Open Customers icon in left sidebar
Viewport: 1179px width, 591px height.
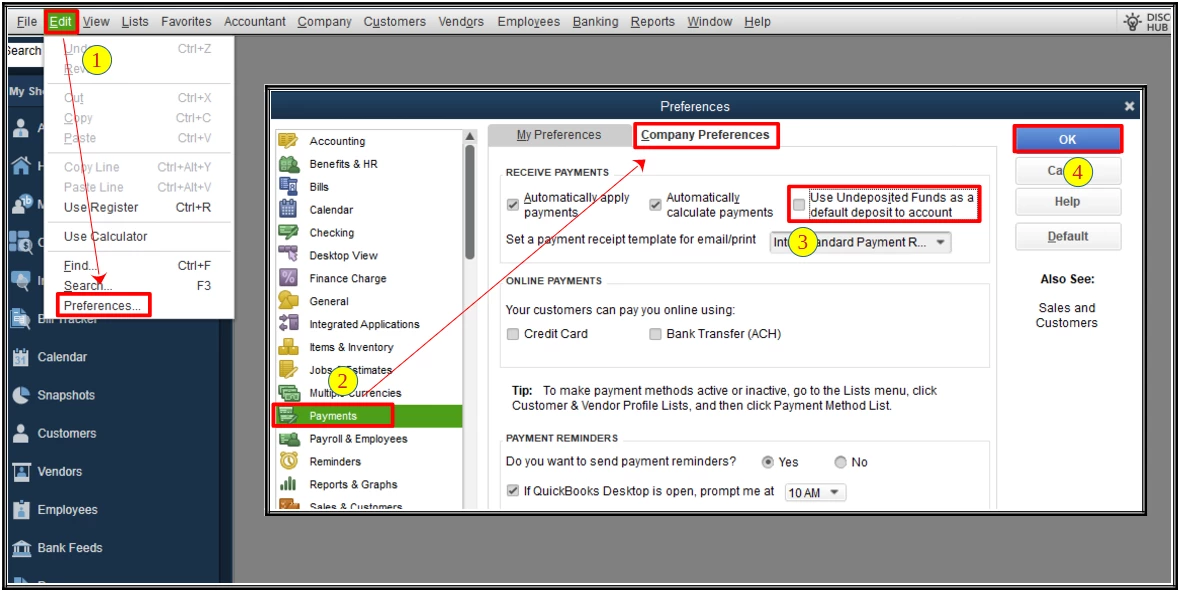[22, 433]
